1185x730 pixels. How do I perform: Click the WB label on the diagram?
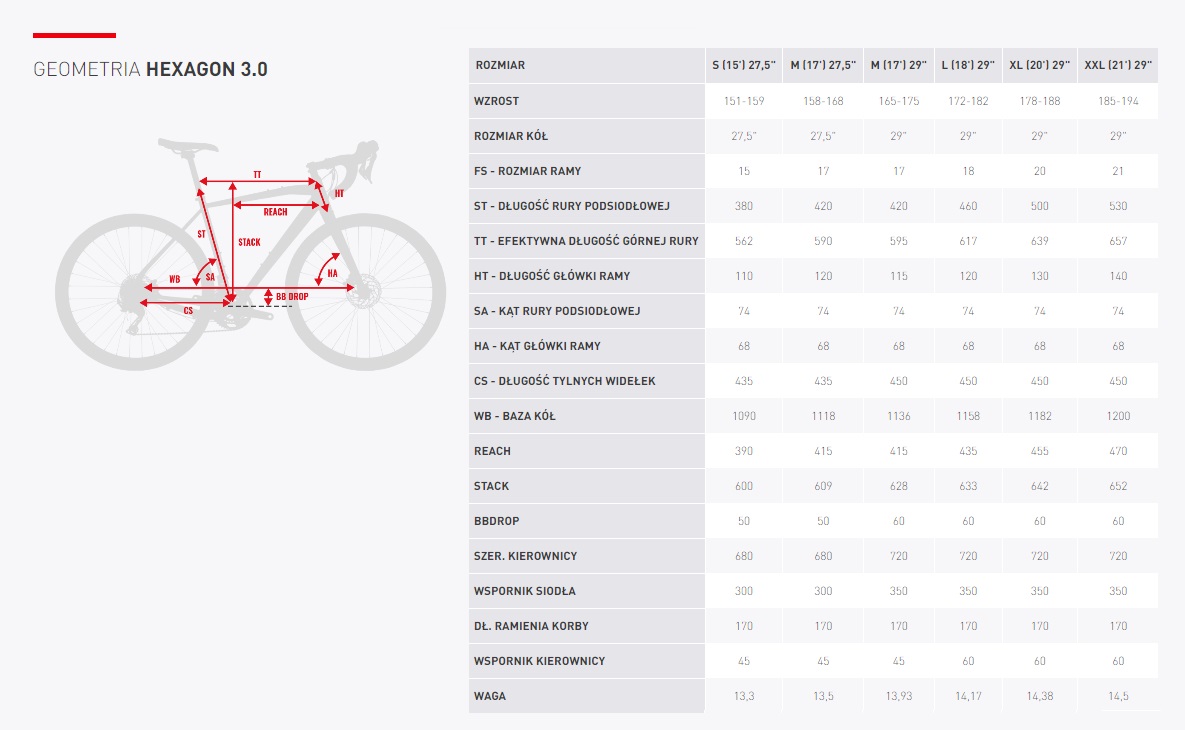pyautogui.click(x=175, y=279)
